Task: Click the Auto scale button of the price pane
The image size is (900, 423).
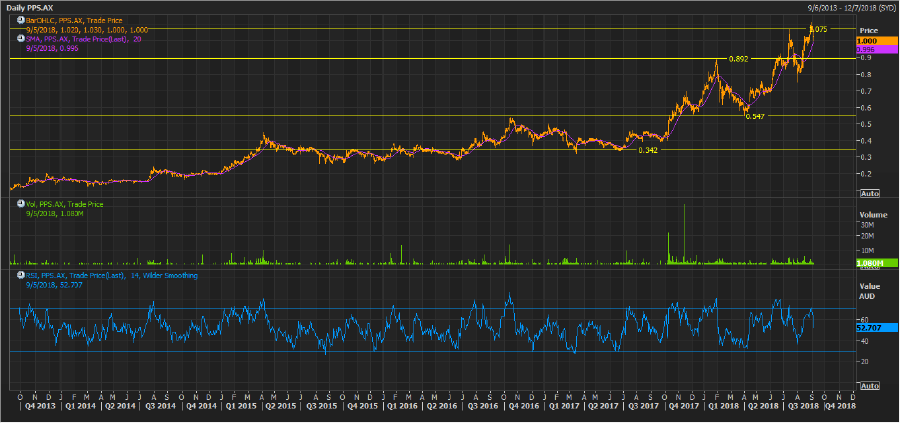Action: pyautogui.click(x=870, y=193)
